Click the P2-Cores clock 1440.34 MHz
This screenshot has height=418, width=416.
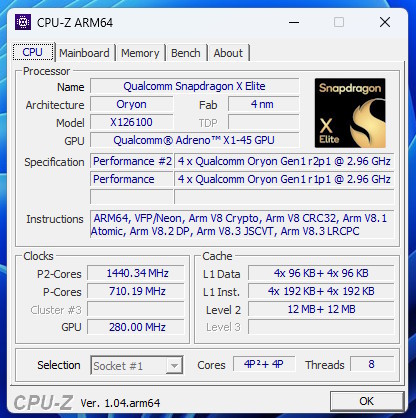(136, 273)
